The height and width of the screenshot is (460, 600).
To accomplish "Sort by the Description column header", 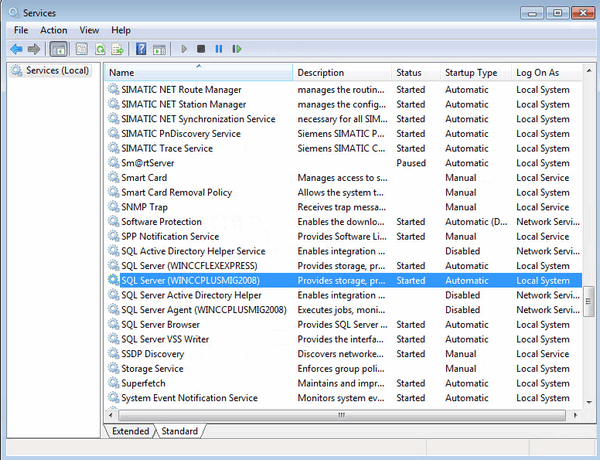I will [342, 72].
